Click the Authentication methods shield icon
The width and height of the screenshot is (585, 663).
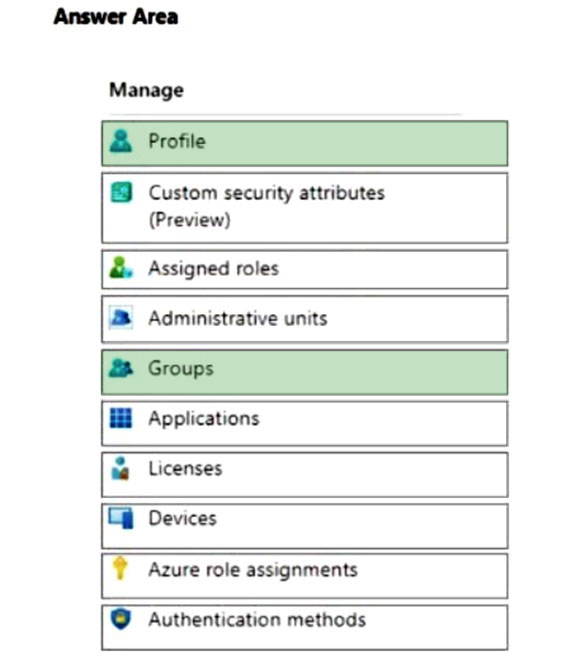(x=121, y=619)
